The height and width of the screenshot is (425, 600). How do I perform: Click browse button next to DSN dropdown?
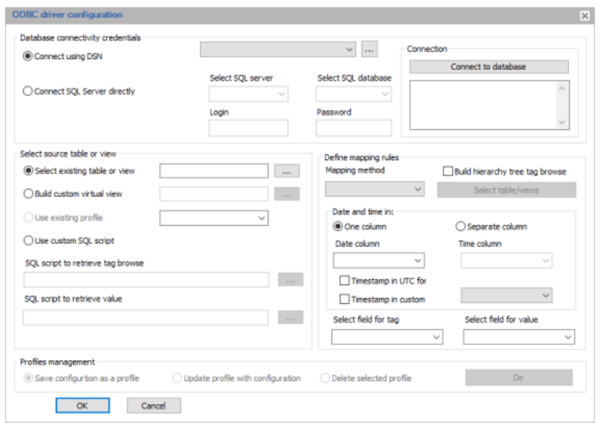click(x=369, y=48)
